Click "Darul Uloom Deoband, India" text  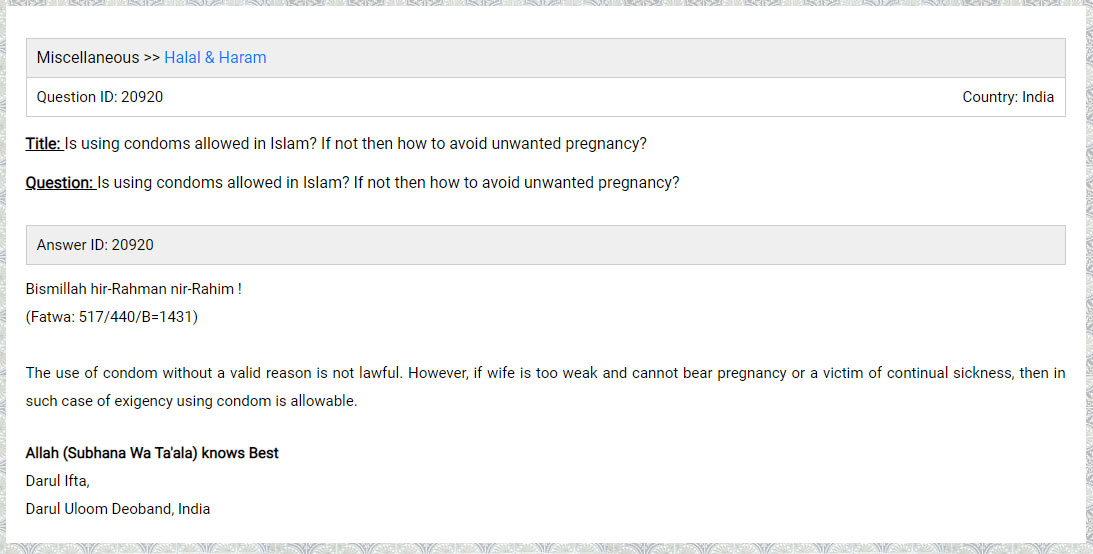[x=118, y=509]
